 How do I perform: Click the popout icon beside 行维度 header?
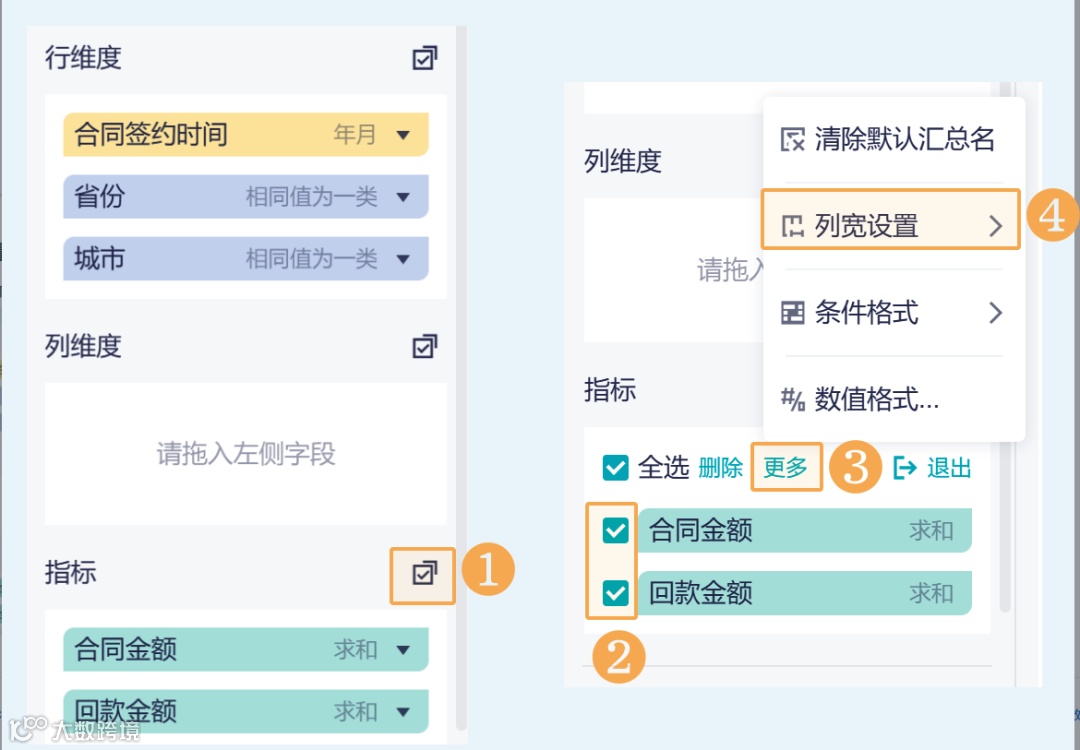[x=423, y=58]
